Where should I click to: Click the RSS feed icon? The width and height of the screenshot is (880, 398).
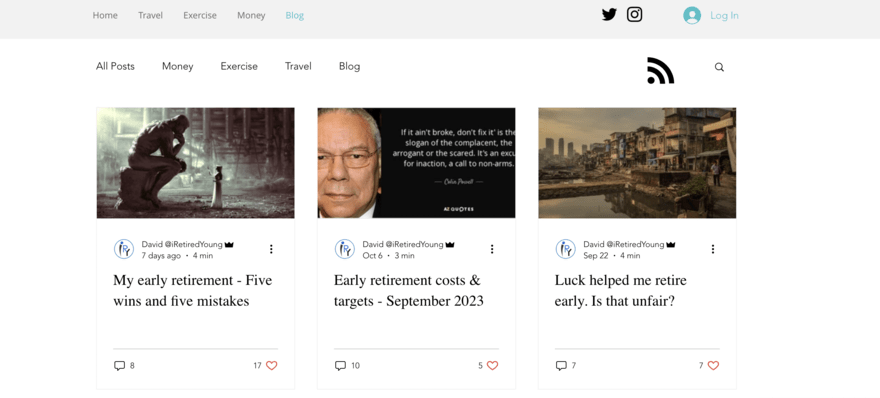coord(660,70)
